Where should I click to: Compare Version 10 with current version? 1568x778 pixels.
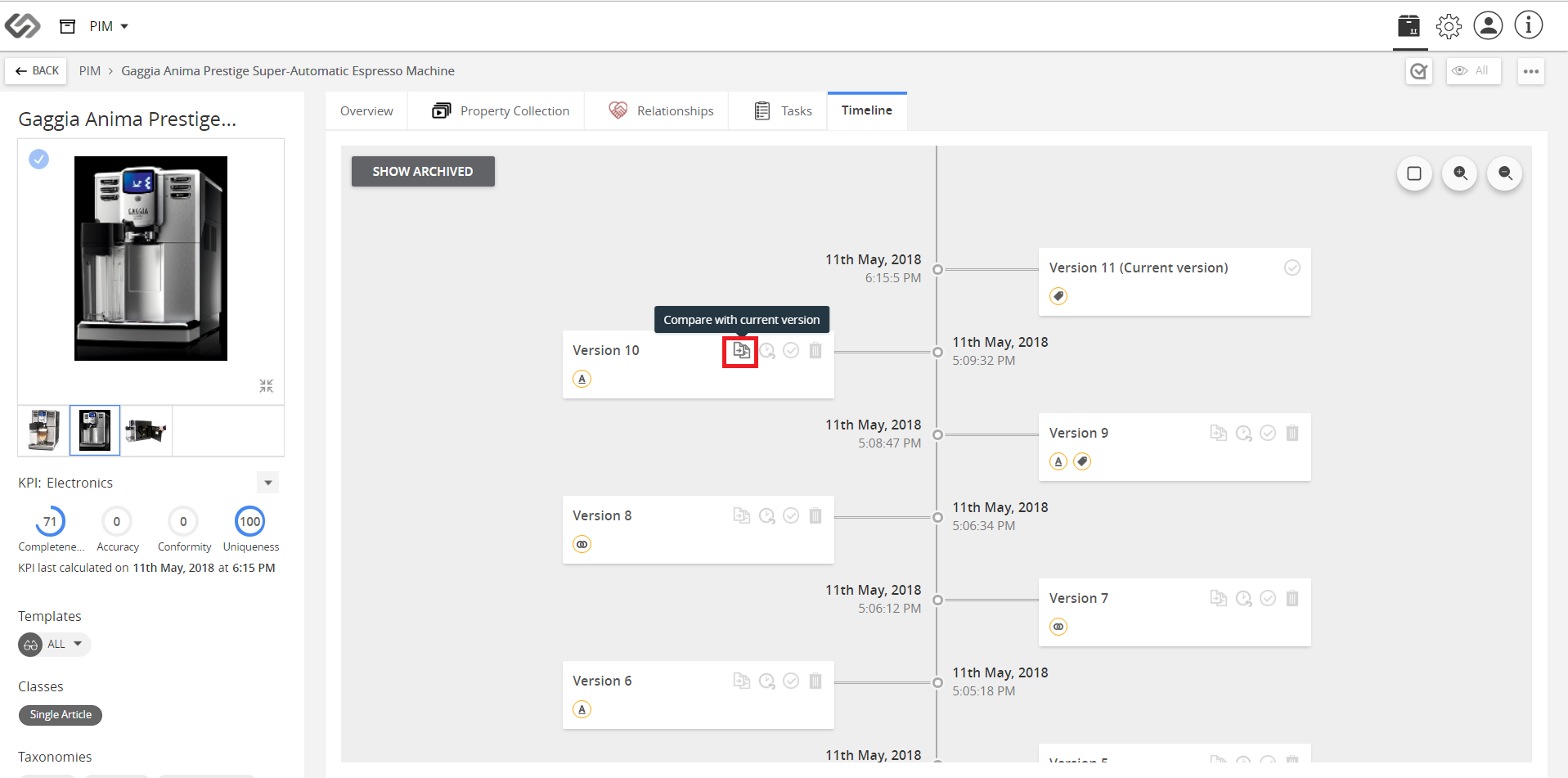(741, 351)
